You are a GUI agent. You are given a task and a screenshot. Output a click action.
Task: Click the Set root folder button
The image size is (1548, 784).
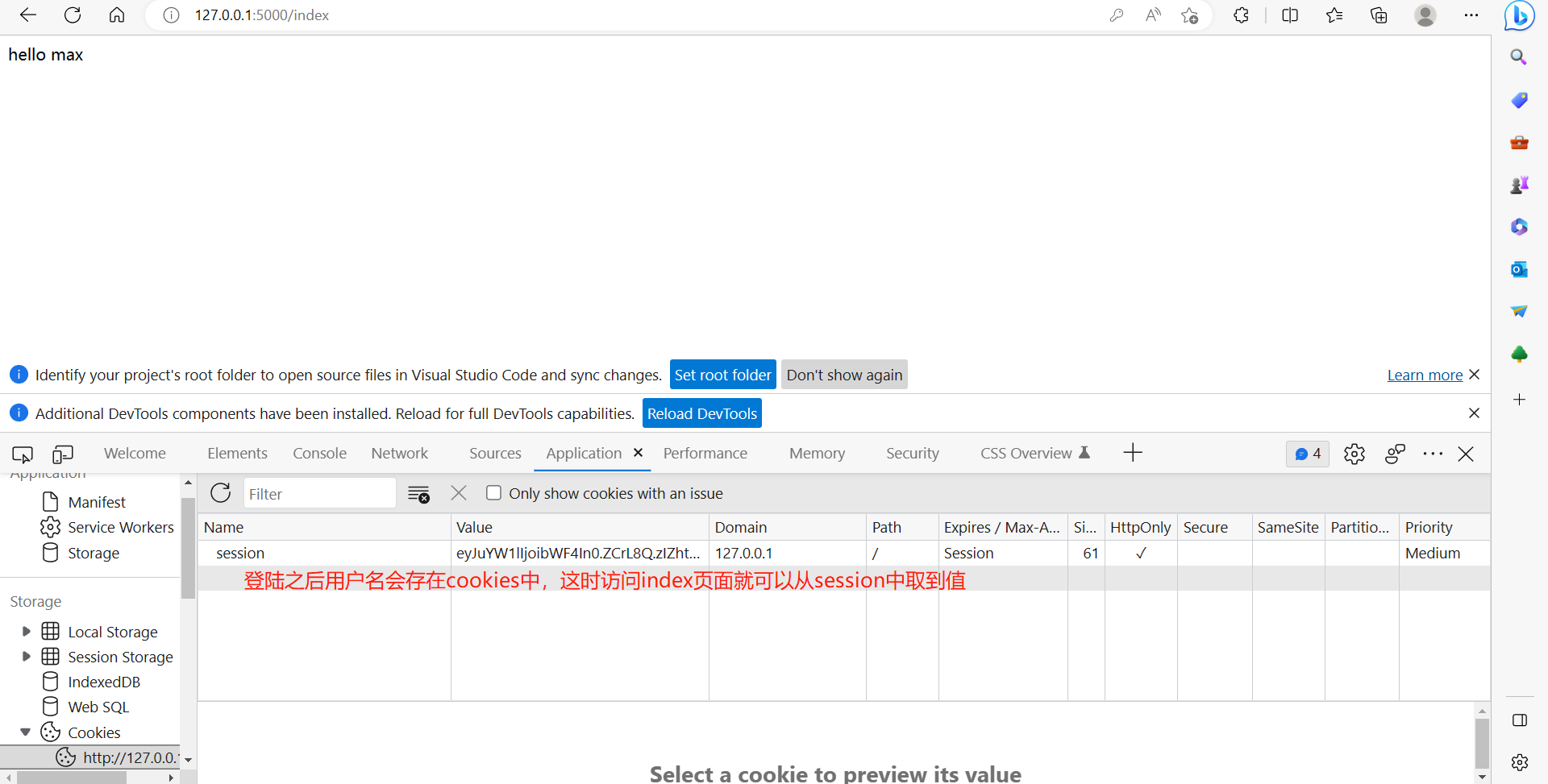[x=722, y=375]
